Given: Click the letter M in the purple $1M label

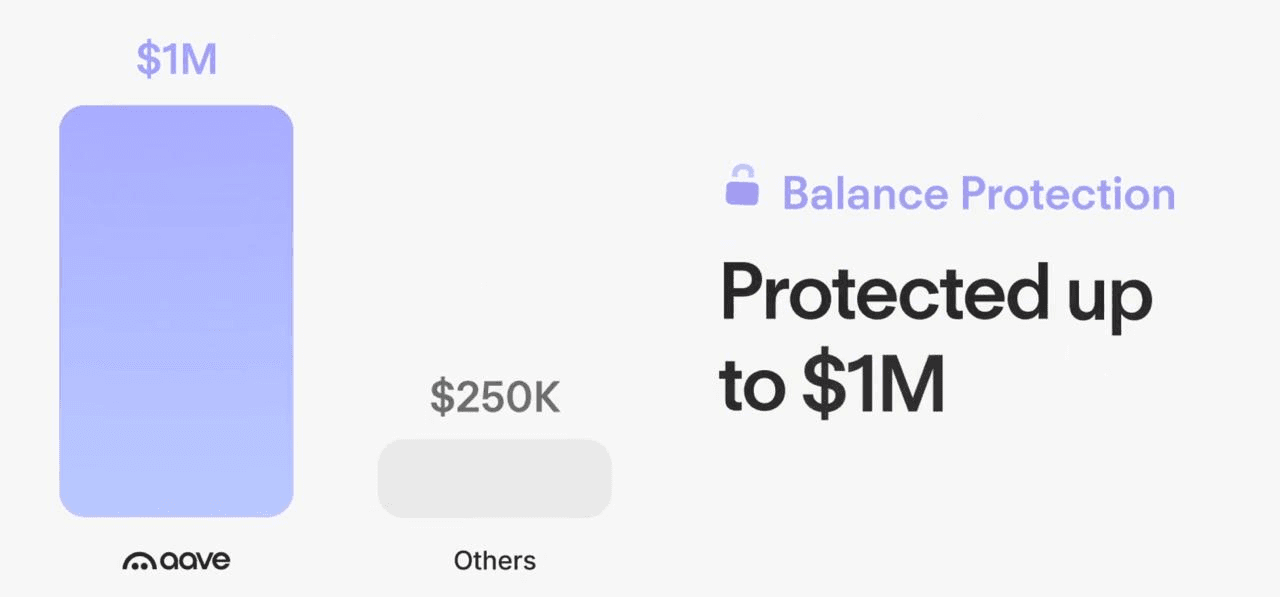Looking at the screenshot, I should point(200,60).
